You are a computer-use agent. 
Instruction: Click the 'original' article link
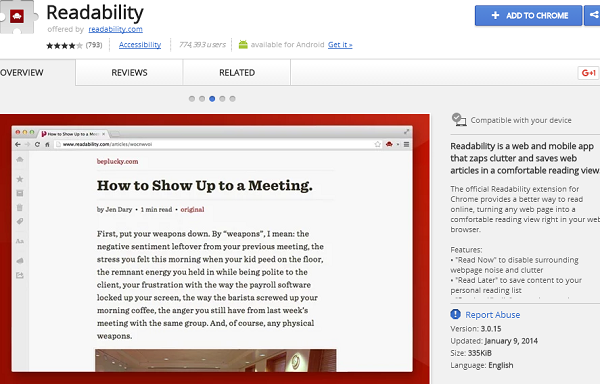pyautogui.click(x=192, y=210)
